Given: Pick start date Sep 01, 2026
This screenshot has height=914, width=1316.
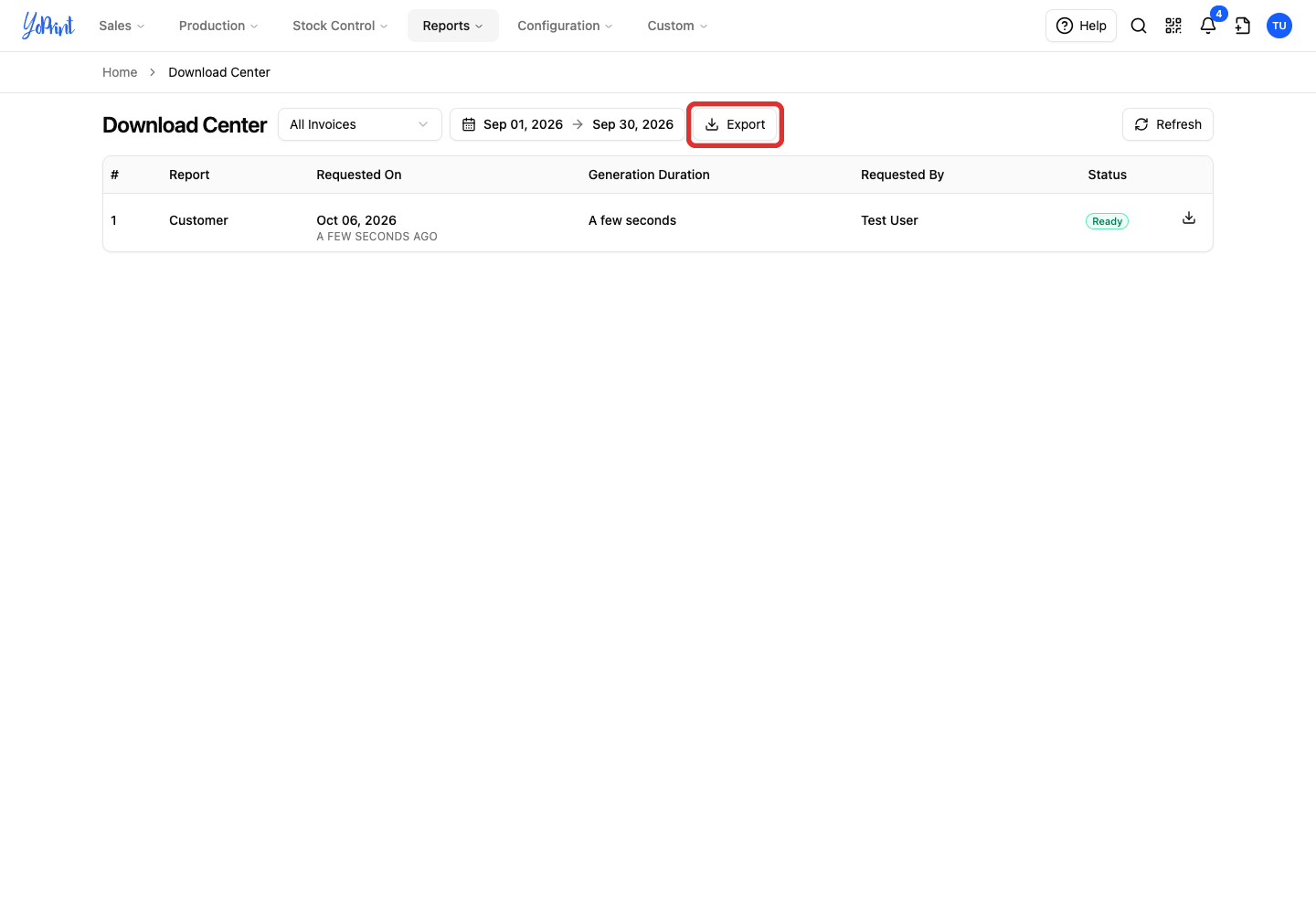Looking at the screenshot, I should coord(523,124).
